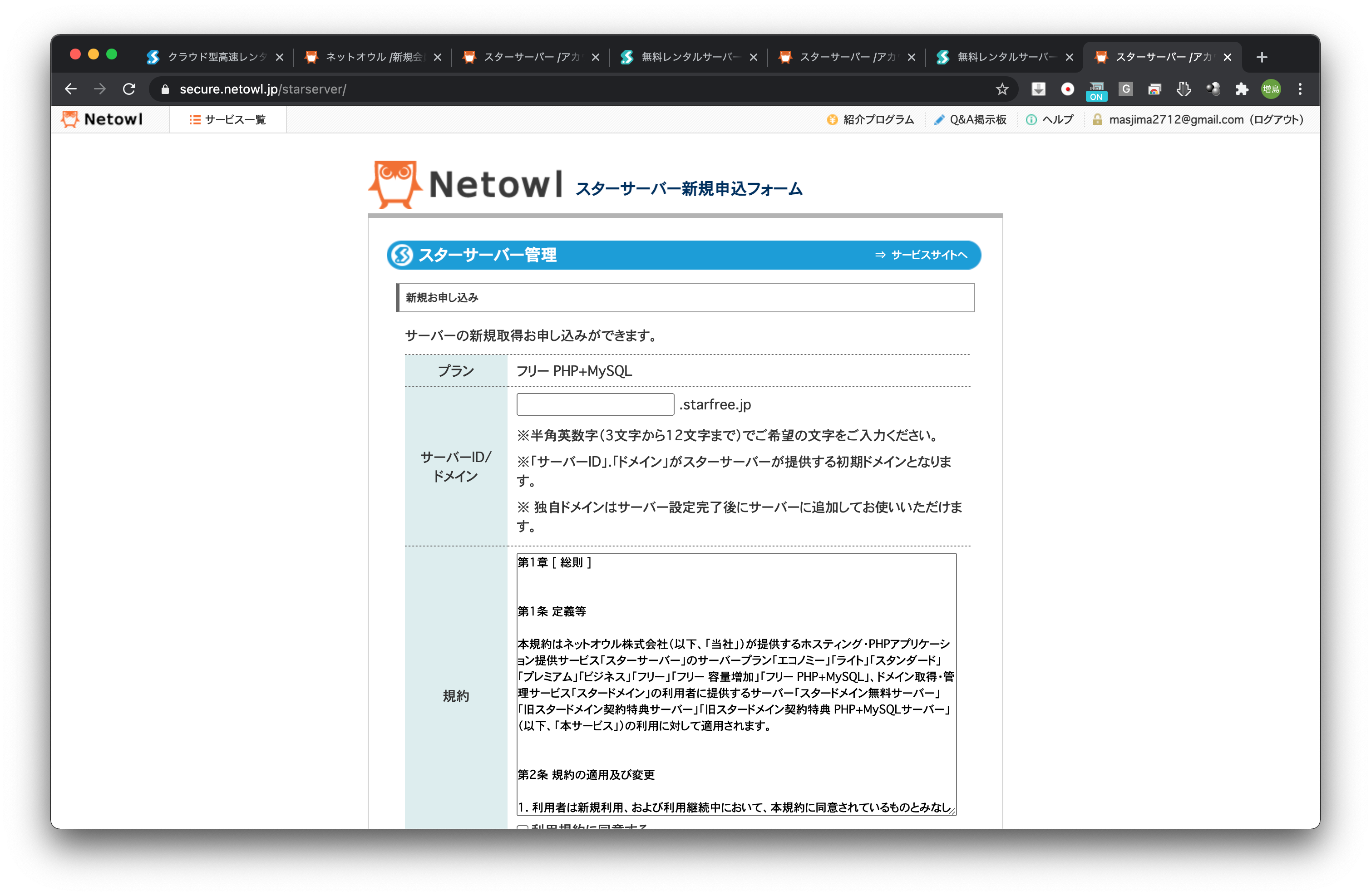This screenshot has height=896, width=1371.
Task: Open the ヘルプ link
Action: [1050, 120]
